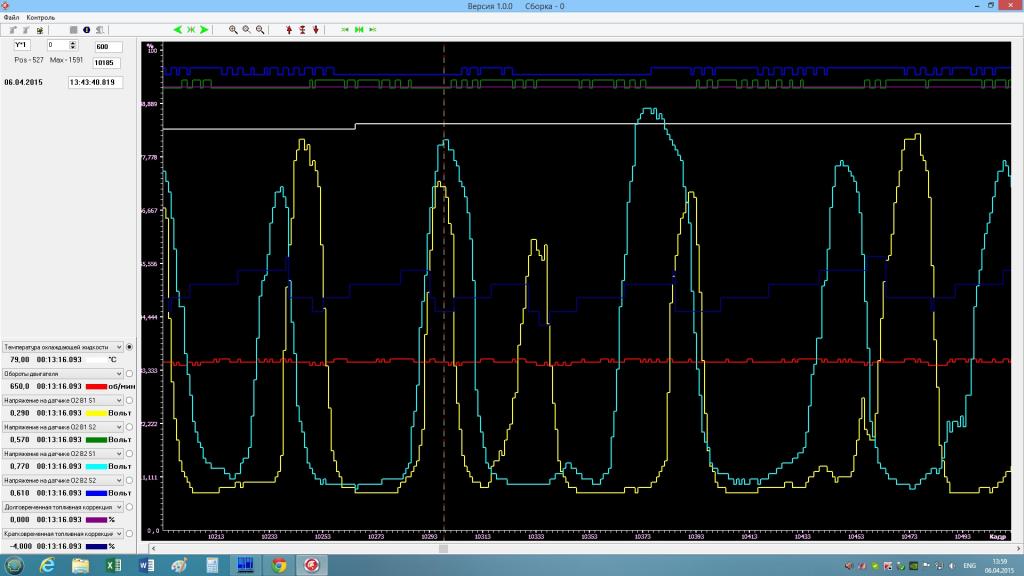This screenshot has width=1024, height=576.
Task: Click the Y*1 scale field
Action: point(22,45)
